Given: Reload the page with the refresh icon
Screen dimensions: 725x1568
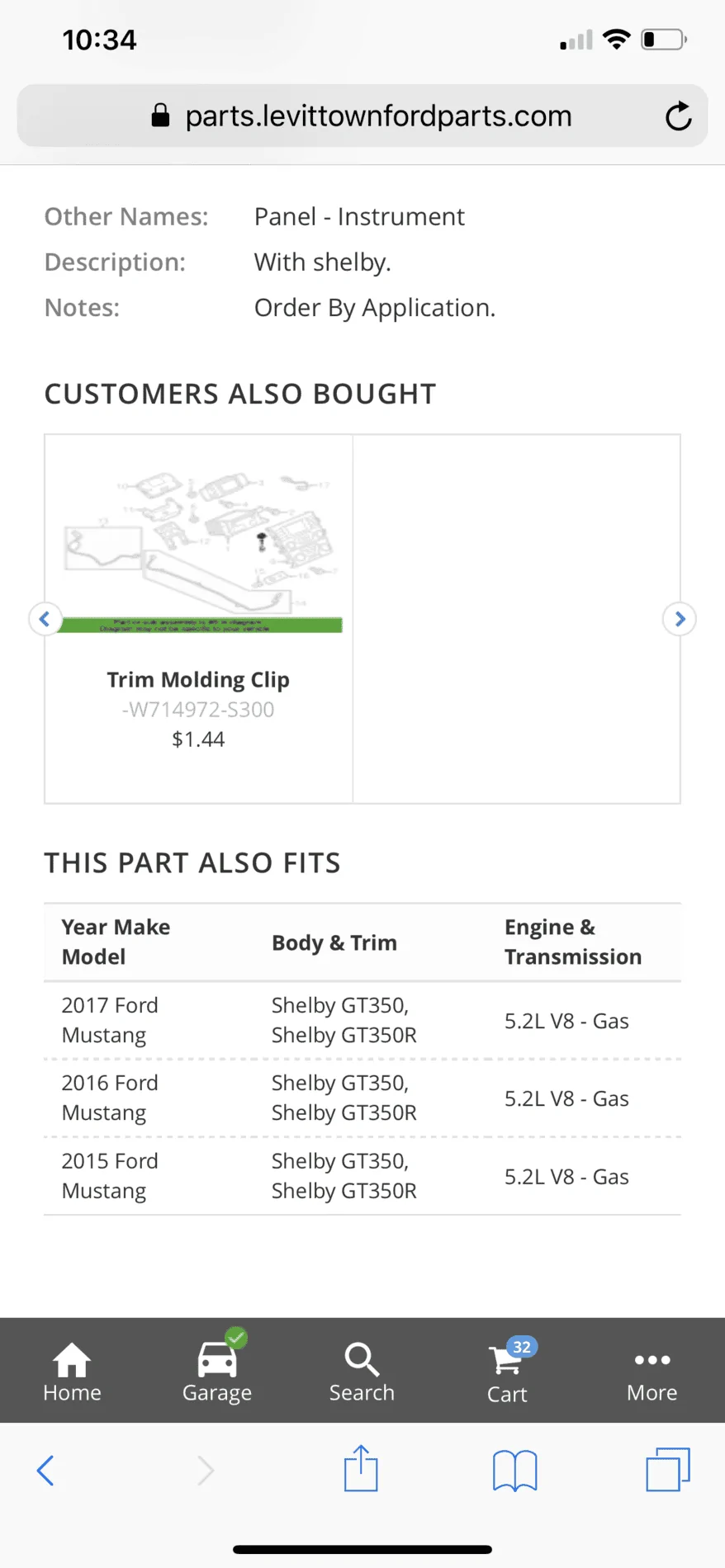Looking at the screenshot, I should pyautogui.click(x=678, y=116).
